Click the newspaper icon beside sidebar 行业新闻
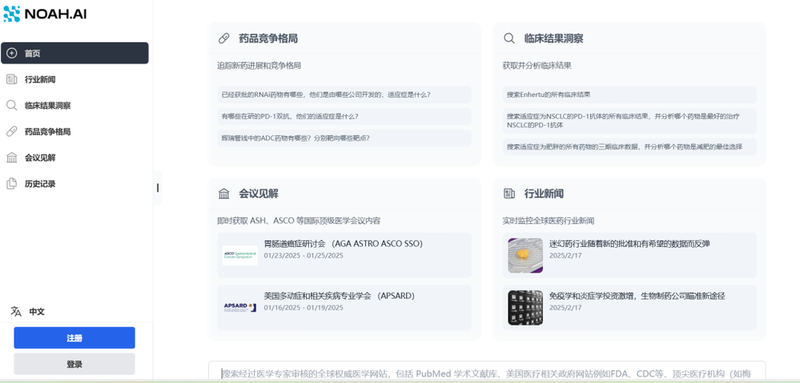The image size is (800, 383). point(11,79)
